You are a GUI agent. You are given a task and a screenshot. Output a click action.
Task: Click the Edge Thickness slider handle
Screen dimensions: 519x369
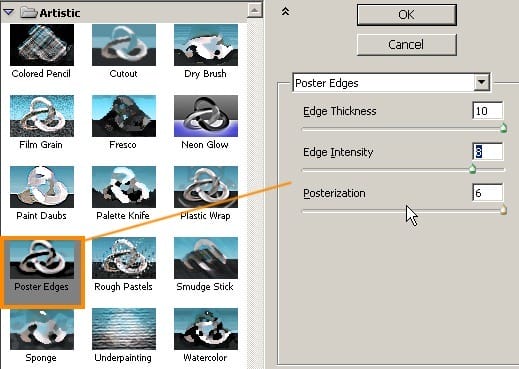click(x=504, y=128)
